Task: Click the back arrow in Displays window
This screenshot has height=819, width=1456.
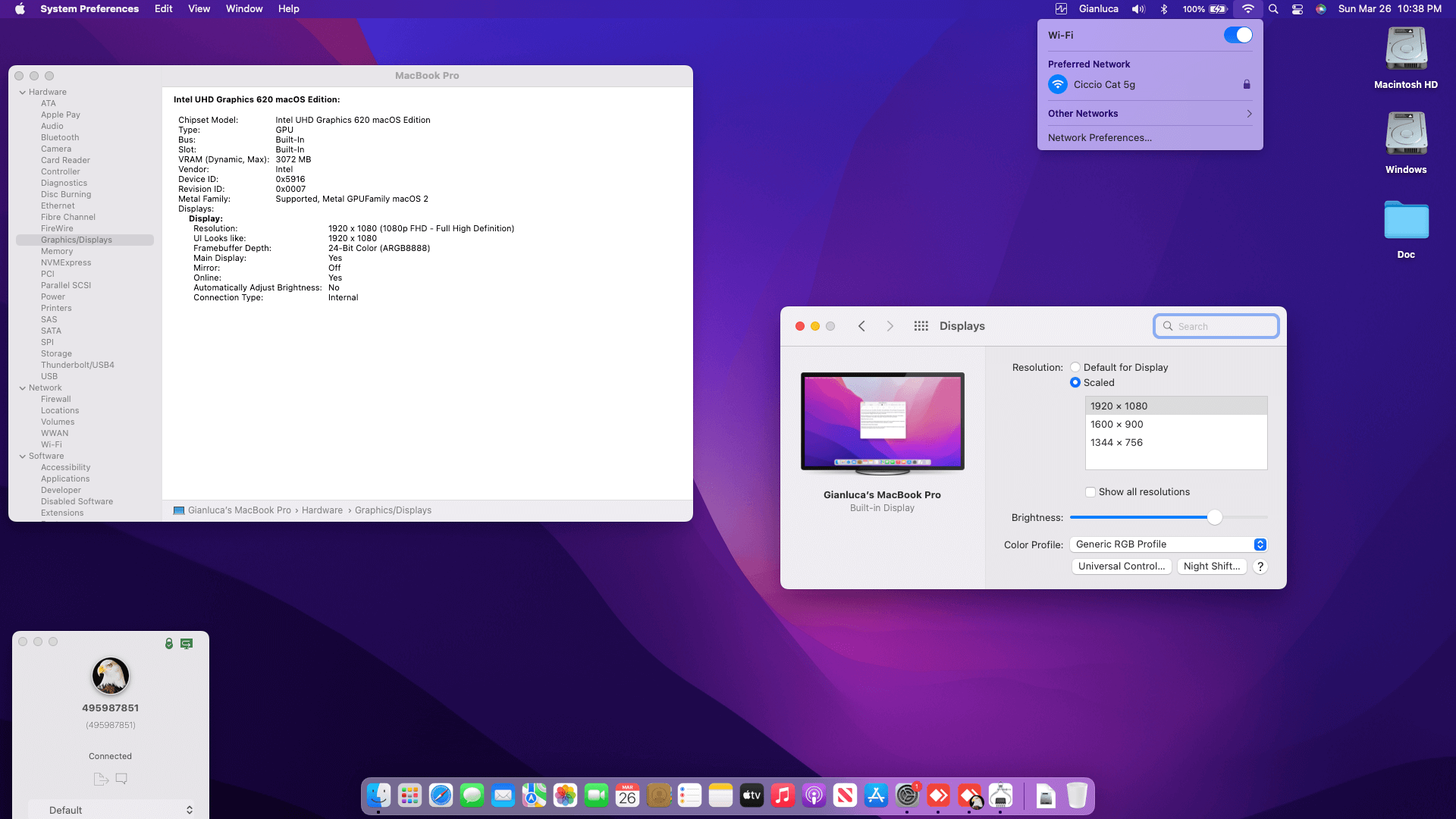Action: click(861, 326)
